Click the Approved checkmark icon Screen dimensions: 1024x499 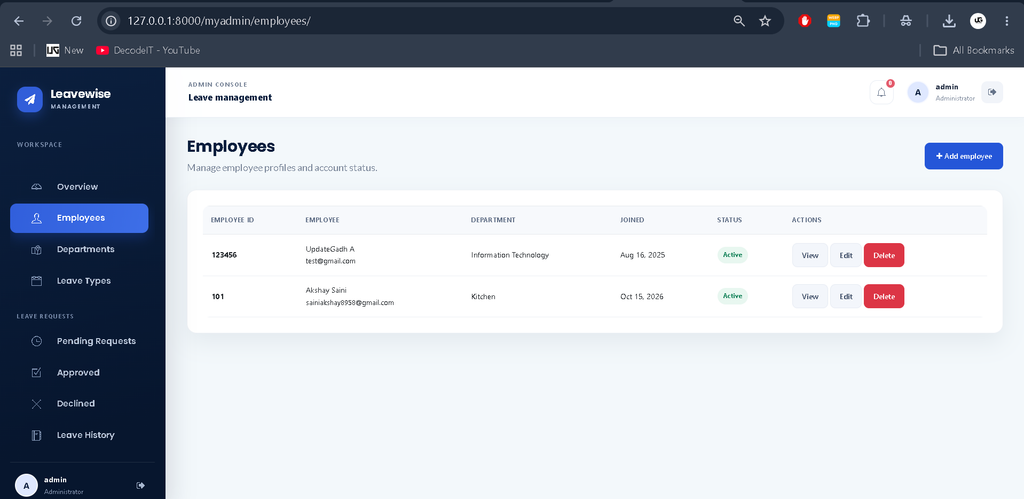pyautogui.click(x=37, y=372)
